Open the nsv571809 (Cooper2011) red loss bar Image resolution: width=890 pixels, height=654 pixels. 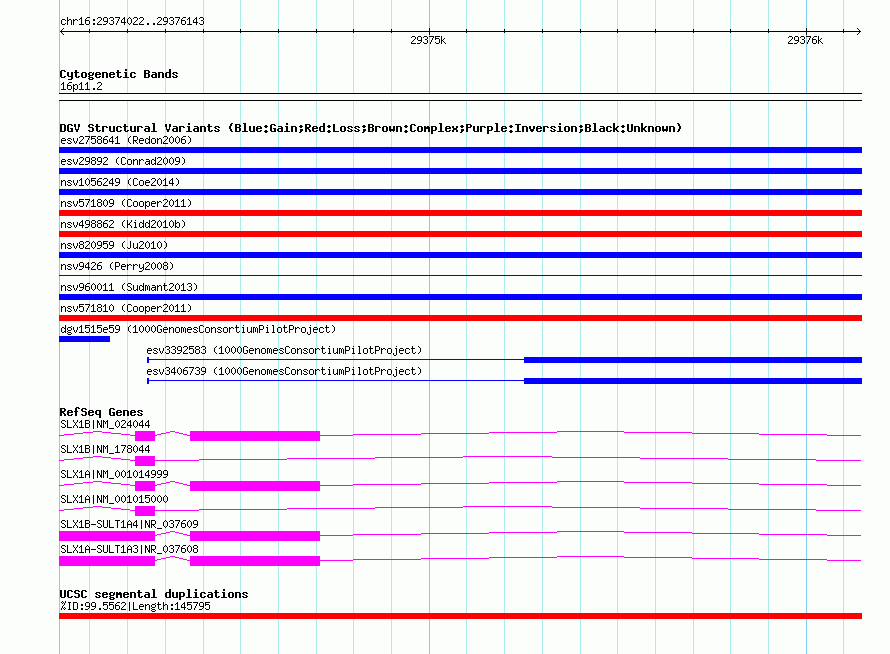(460, 213)
